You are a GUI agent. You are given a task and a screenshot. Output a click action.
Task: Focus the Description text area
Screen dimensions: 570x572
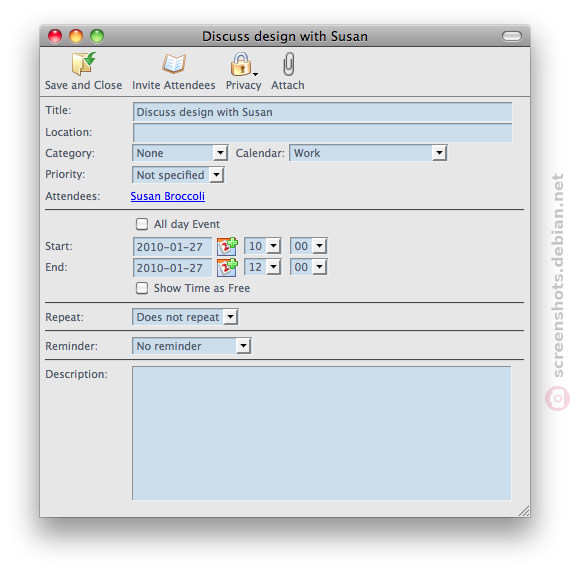322,433
